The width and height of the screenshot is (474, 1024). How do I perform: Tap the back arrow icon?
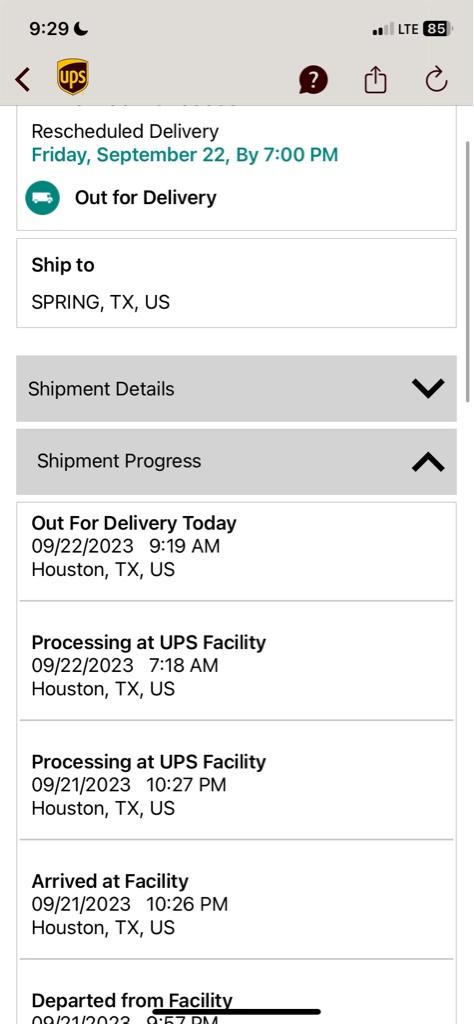point(23,80)
